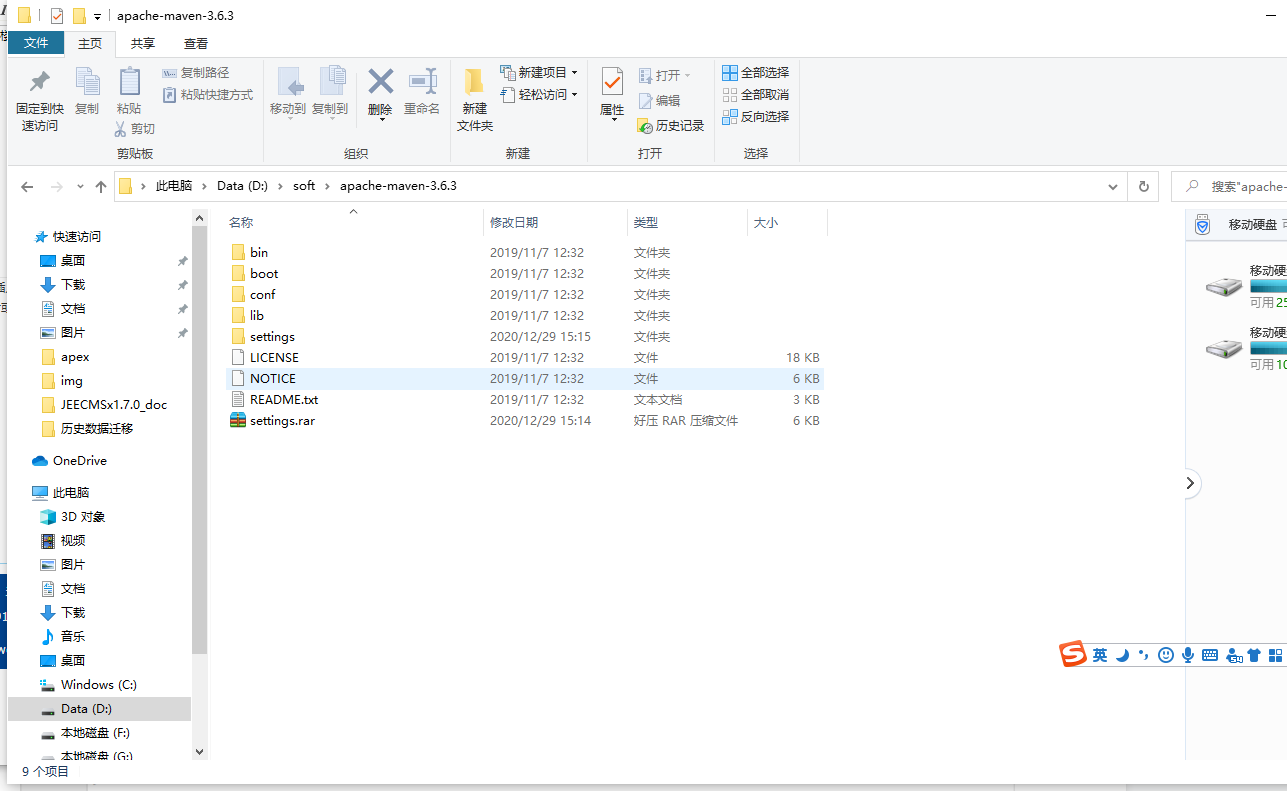Click 'Data (D:)' in the address breadcrumb
The width and height of the screenshot is (1287, 791).
[x=244, y=186]
